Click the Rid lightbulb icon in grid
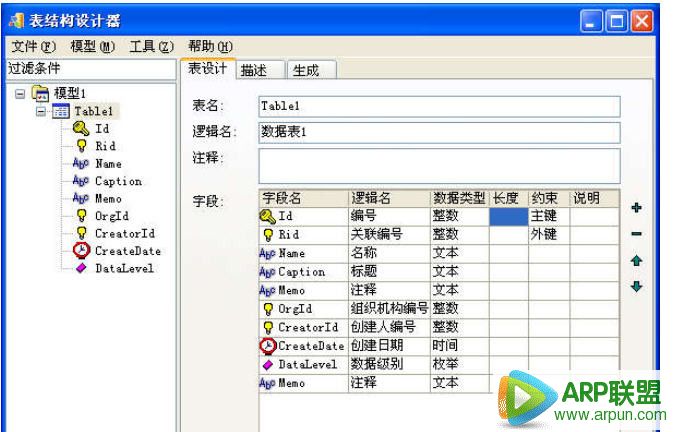This screenshot has height=432, width=675. (x=268, y=234)
